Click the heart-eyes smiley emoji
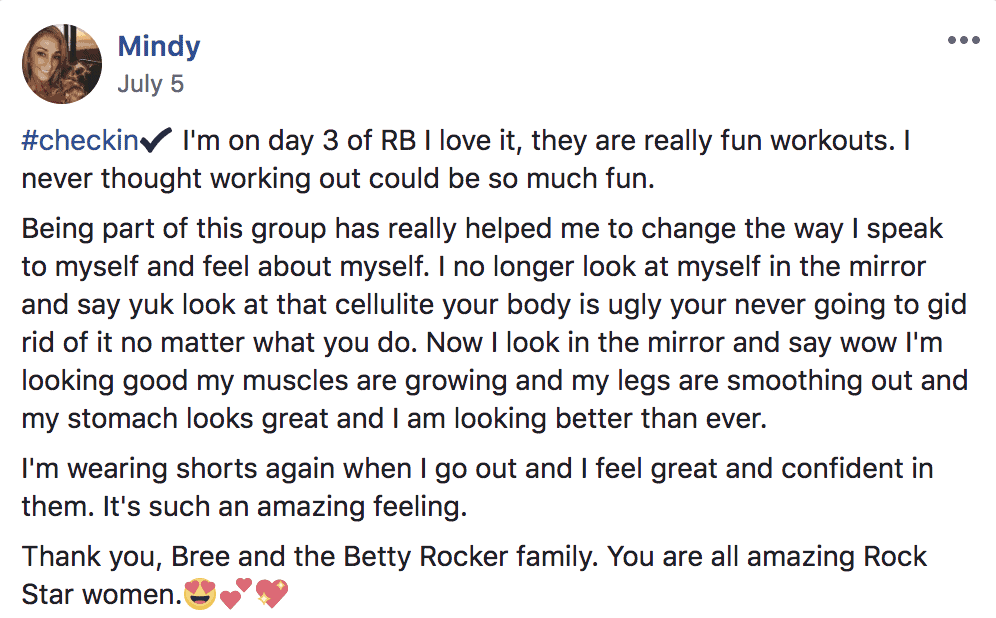Image resolution: width=996 pixels, height=618 pixels. pyautogui.click(x=199, y=594)
